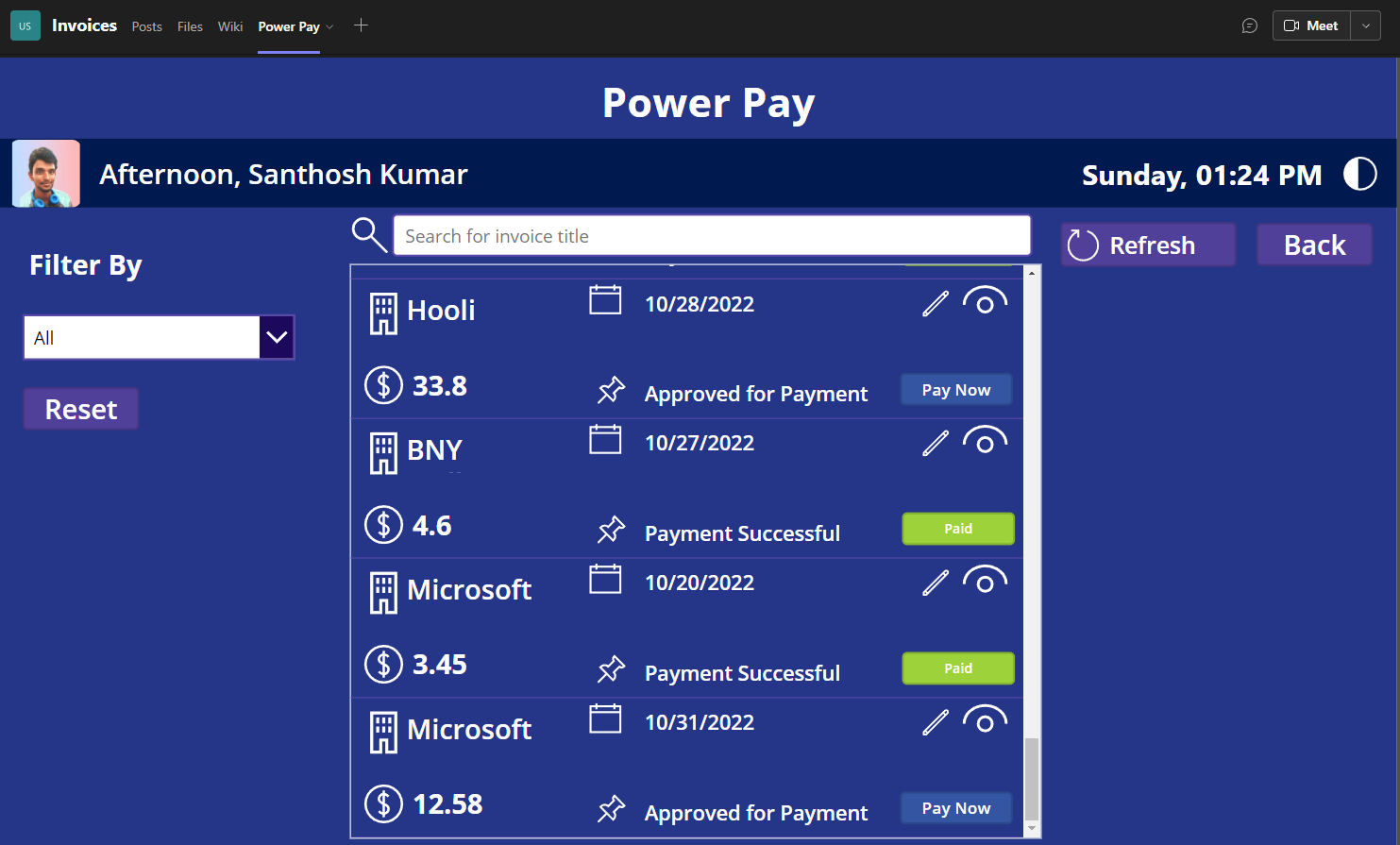Click the pencil edit icon for Hooli invoice
Screen dimensions: 1400x845
click(936, 304)
